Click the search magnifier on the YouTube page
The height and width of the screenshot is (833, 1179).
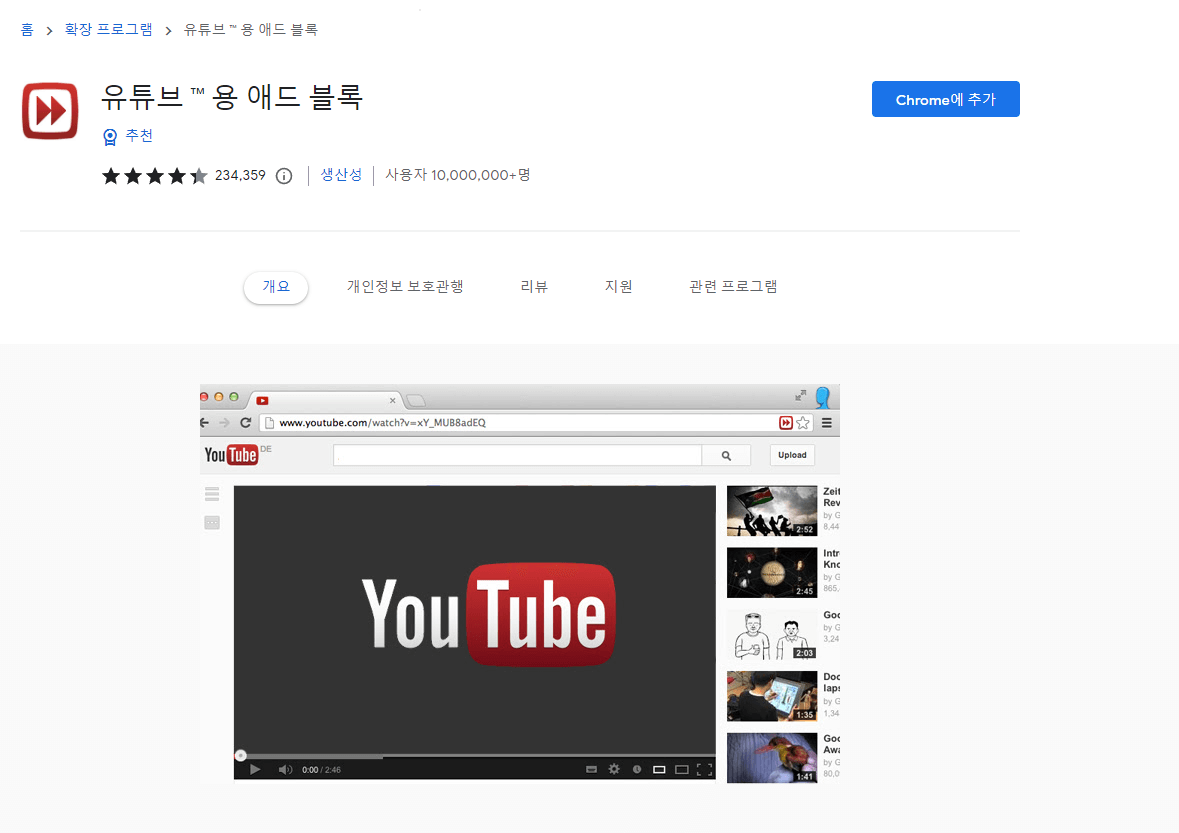pyautogui.click(x=726, y=454)
